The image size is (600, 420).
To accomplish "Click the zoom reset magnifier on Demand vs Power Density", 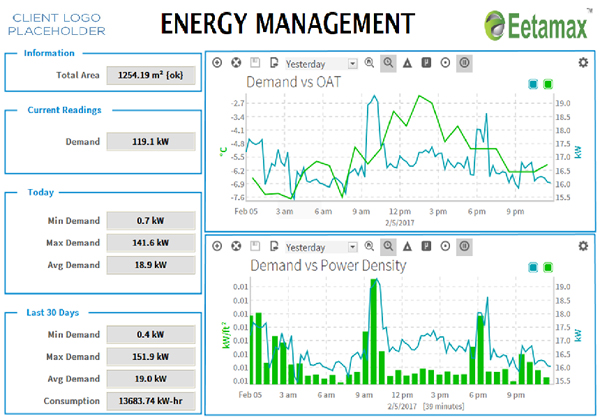I will click(369, 246).
